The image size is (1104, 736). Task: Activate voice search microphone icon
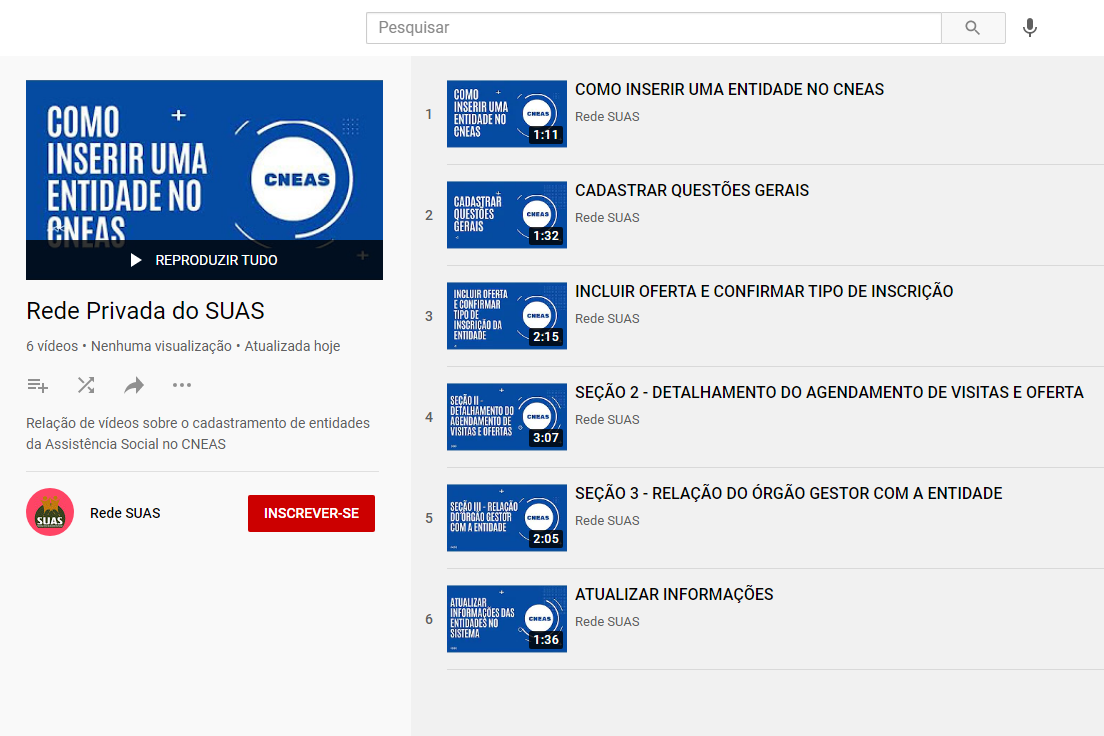click(1029, 28)
